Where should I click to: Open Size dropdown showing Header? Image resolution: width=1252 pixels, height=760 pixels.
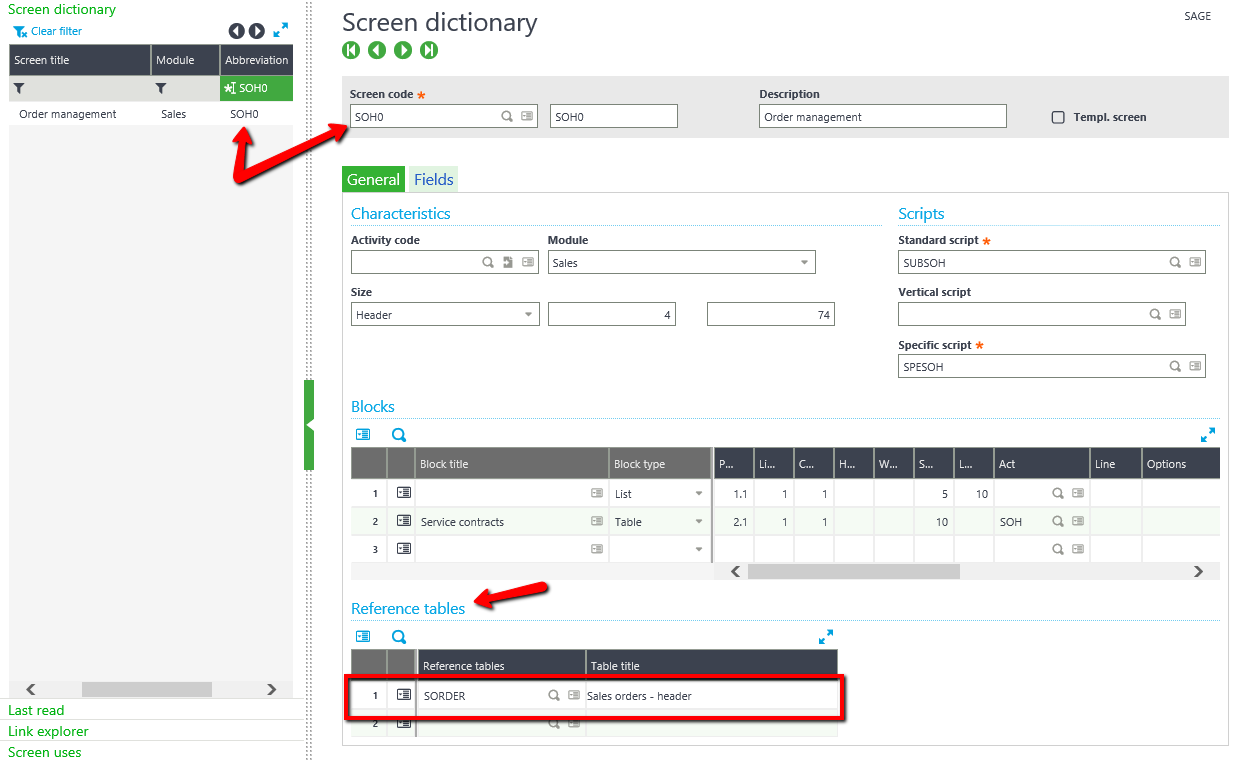[528, 315]
